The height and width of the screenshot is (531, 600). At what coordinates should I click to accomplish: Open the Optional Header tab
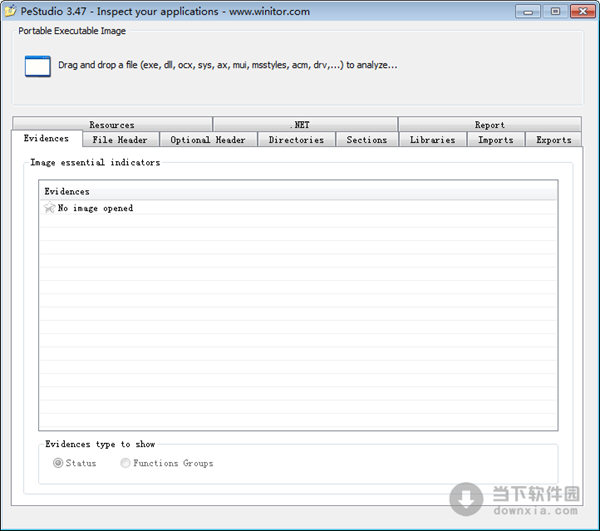(x=208, y=140)
